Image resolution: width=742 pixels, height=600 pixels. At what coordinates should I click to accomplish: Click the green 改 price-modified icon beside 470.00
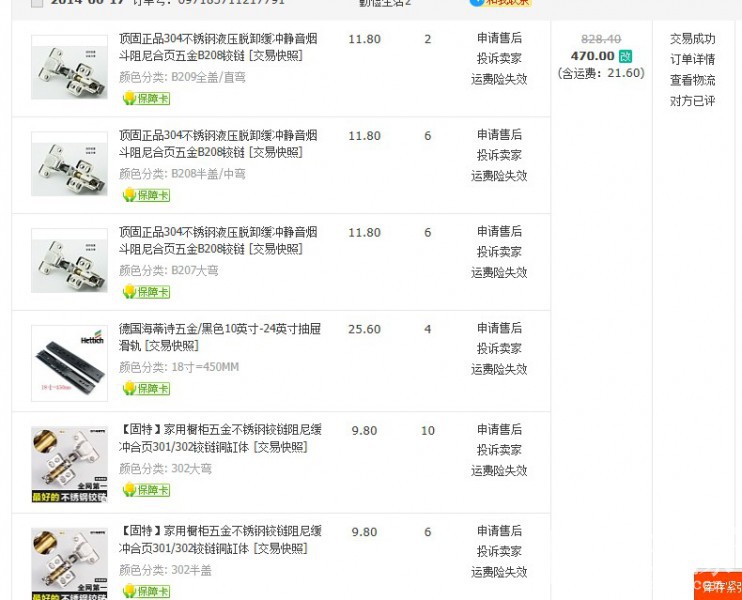click(625, 56)
